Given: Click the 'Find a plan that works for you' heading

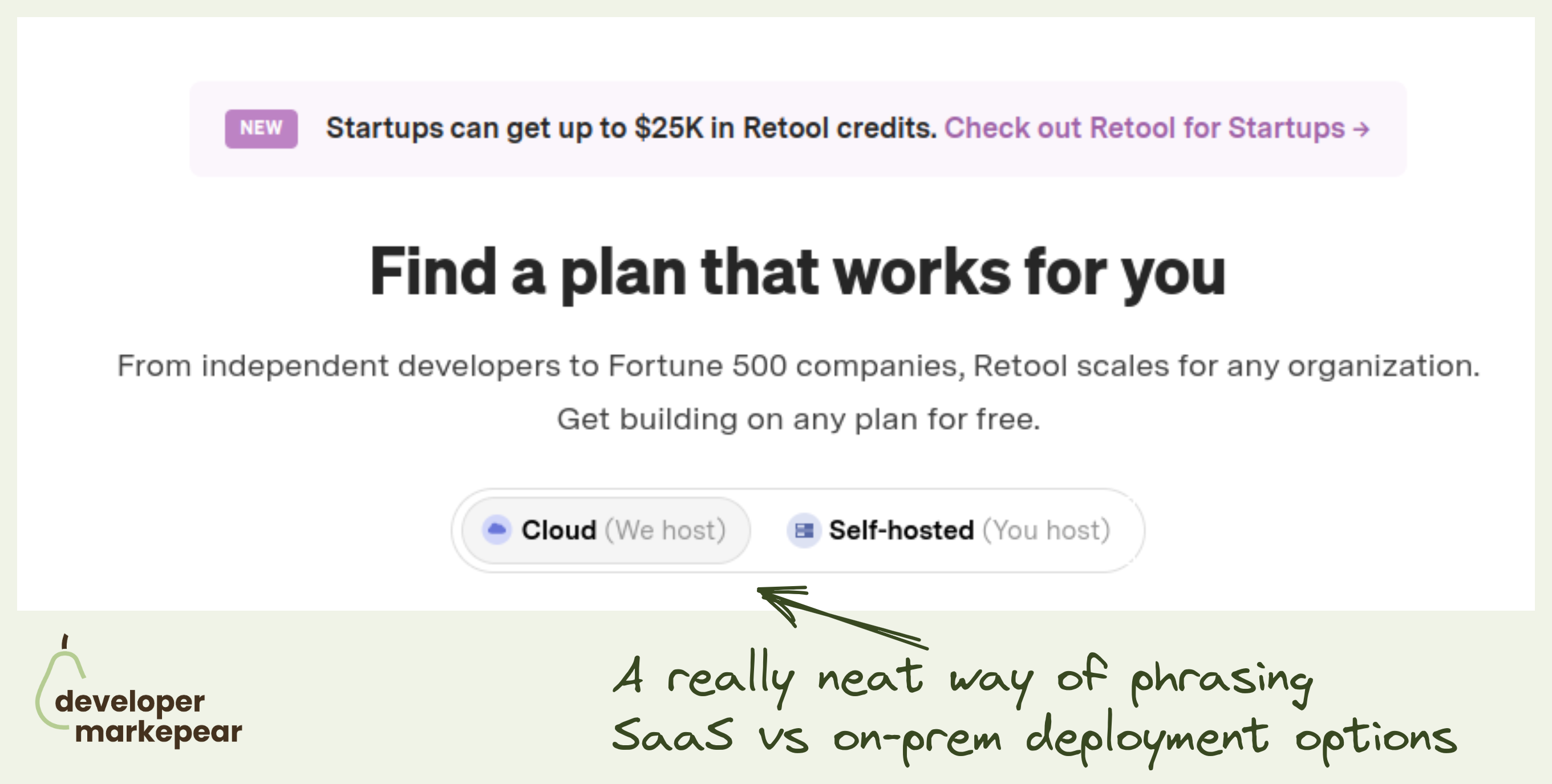Looking at the screenshot, I should [x=798, y=272].
